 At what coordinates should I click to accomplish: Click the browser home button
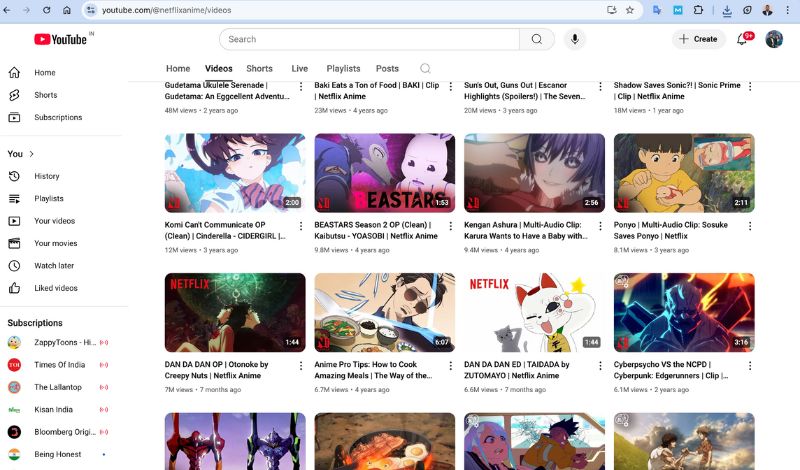point(67,10)
